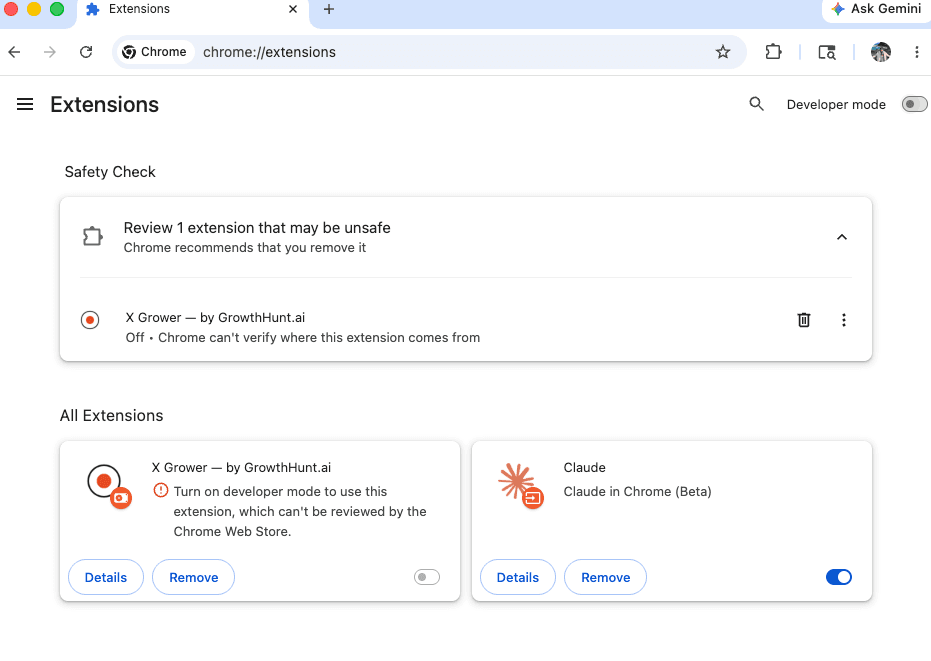The height and width of the screenshot is (661, 931).
Task: Remove the X Grower extension
Action: point(194,577)
